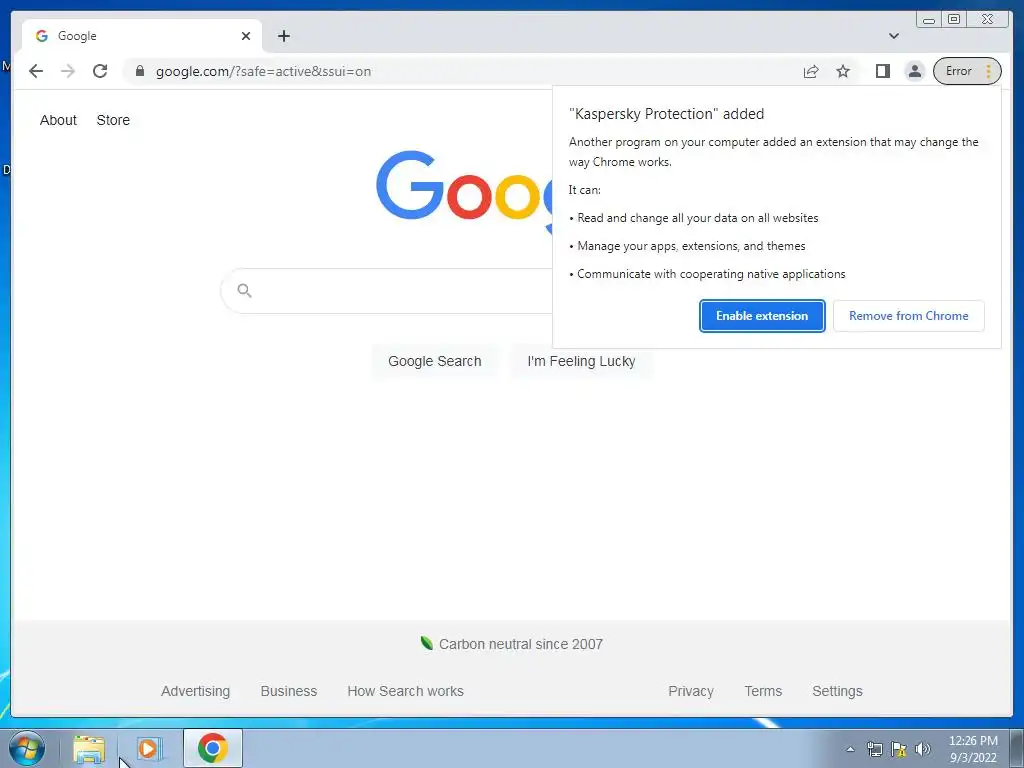Show hidden system tray icons
The height and width of the screenshot is (768, 1024).
(x=850, y=749)
